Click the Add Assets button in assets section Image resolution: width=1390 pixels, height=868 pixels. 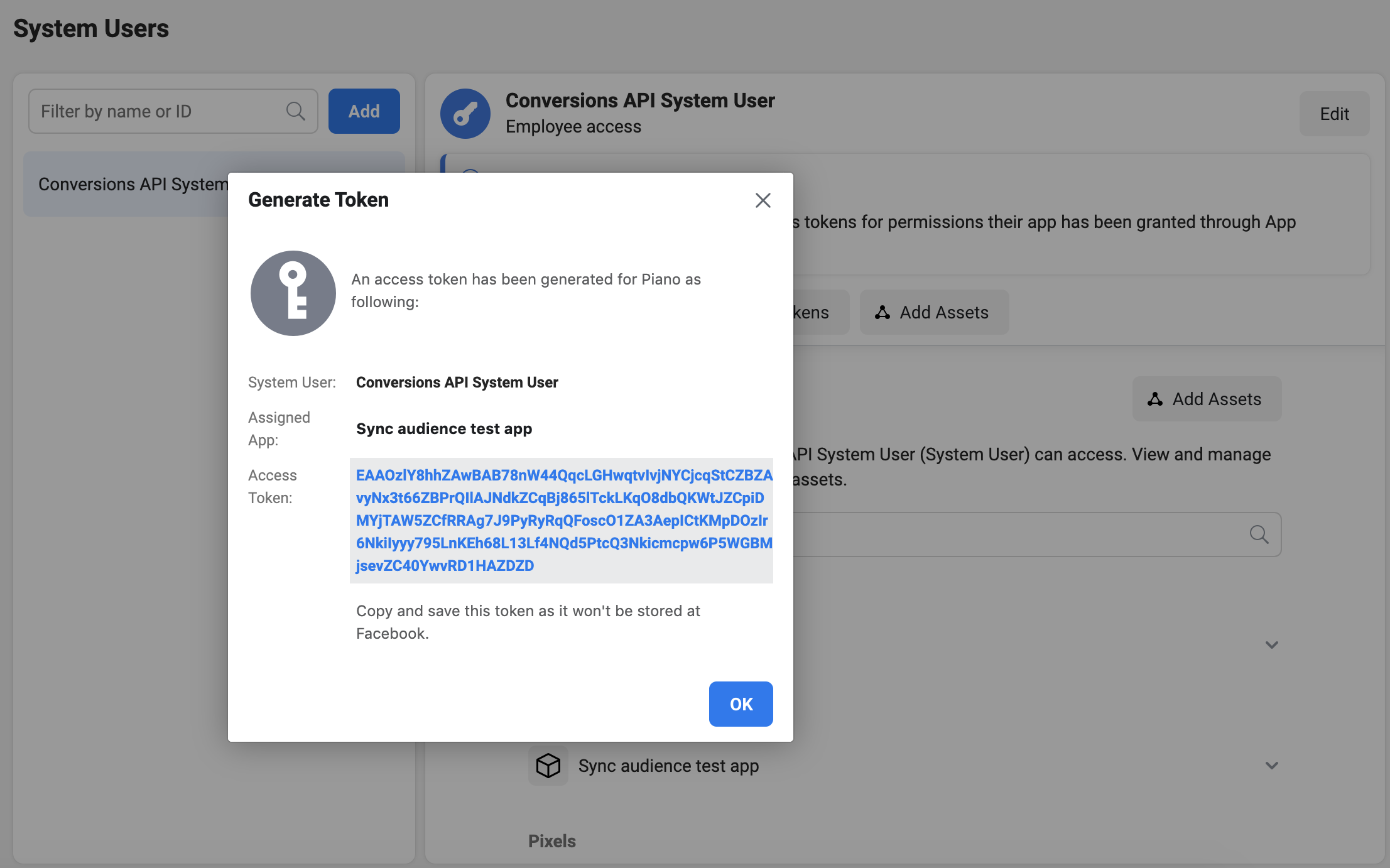pyautogui.click(x=1207, y=399)
